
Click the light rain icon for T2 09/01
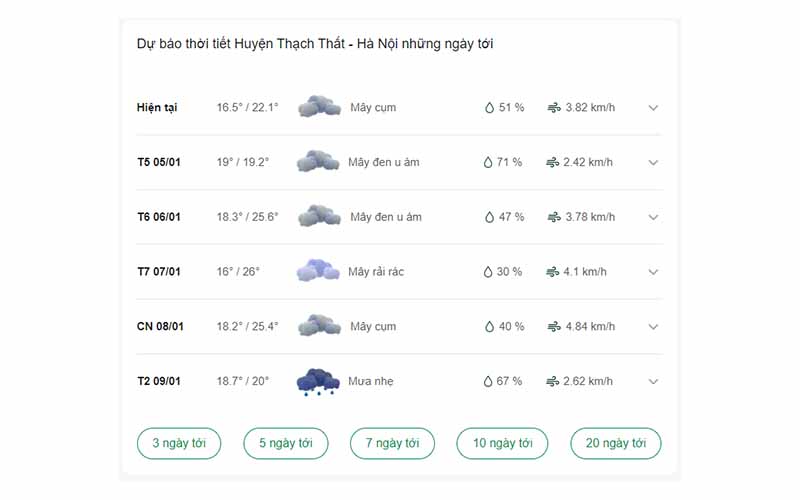[x=318, y=382]
